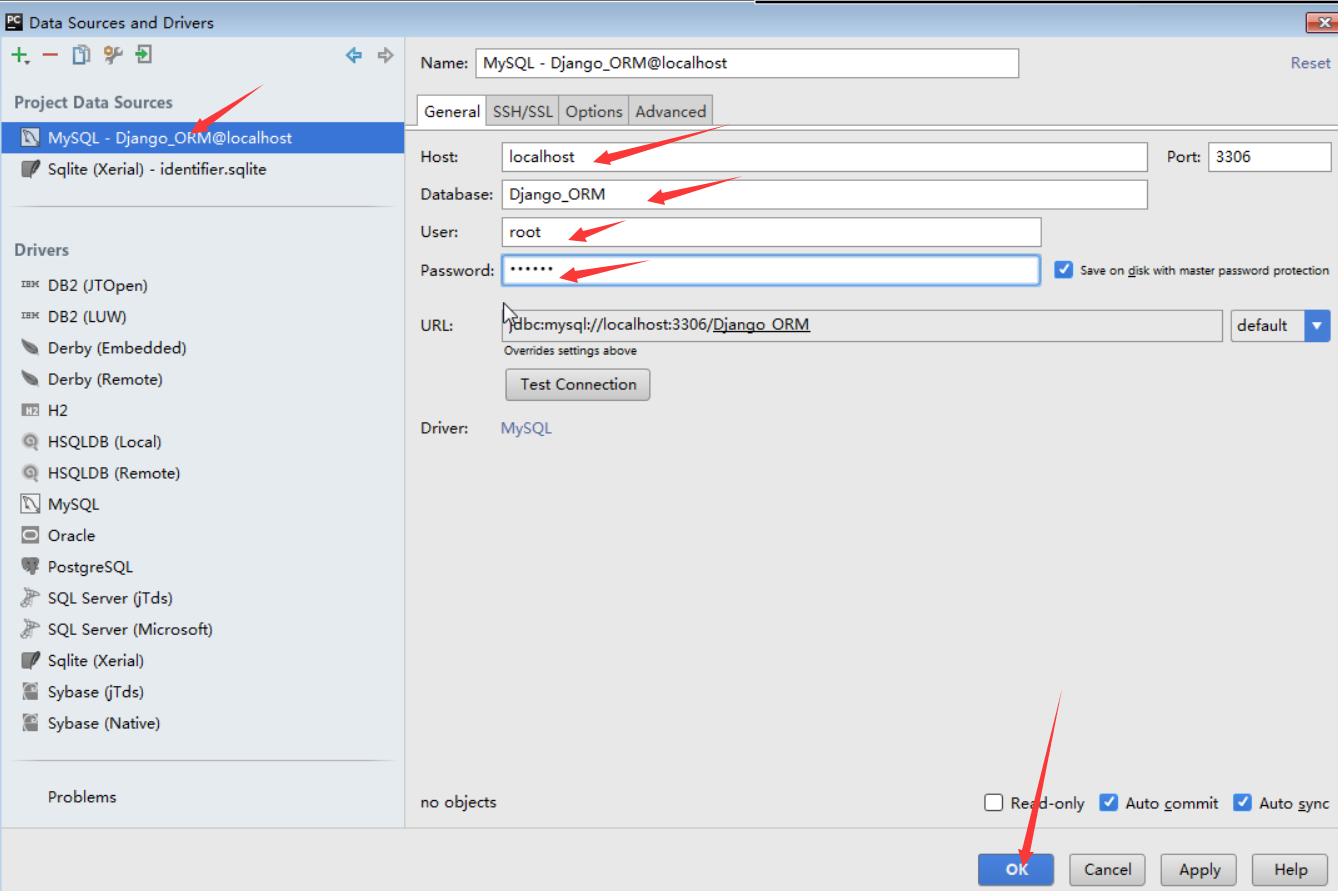Switch to the SSH/SSL tab
The height and width of the screenshot is (891, 1338).
[522, 111]
